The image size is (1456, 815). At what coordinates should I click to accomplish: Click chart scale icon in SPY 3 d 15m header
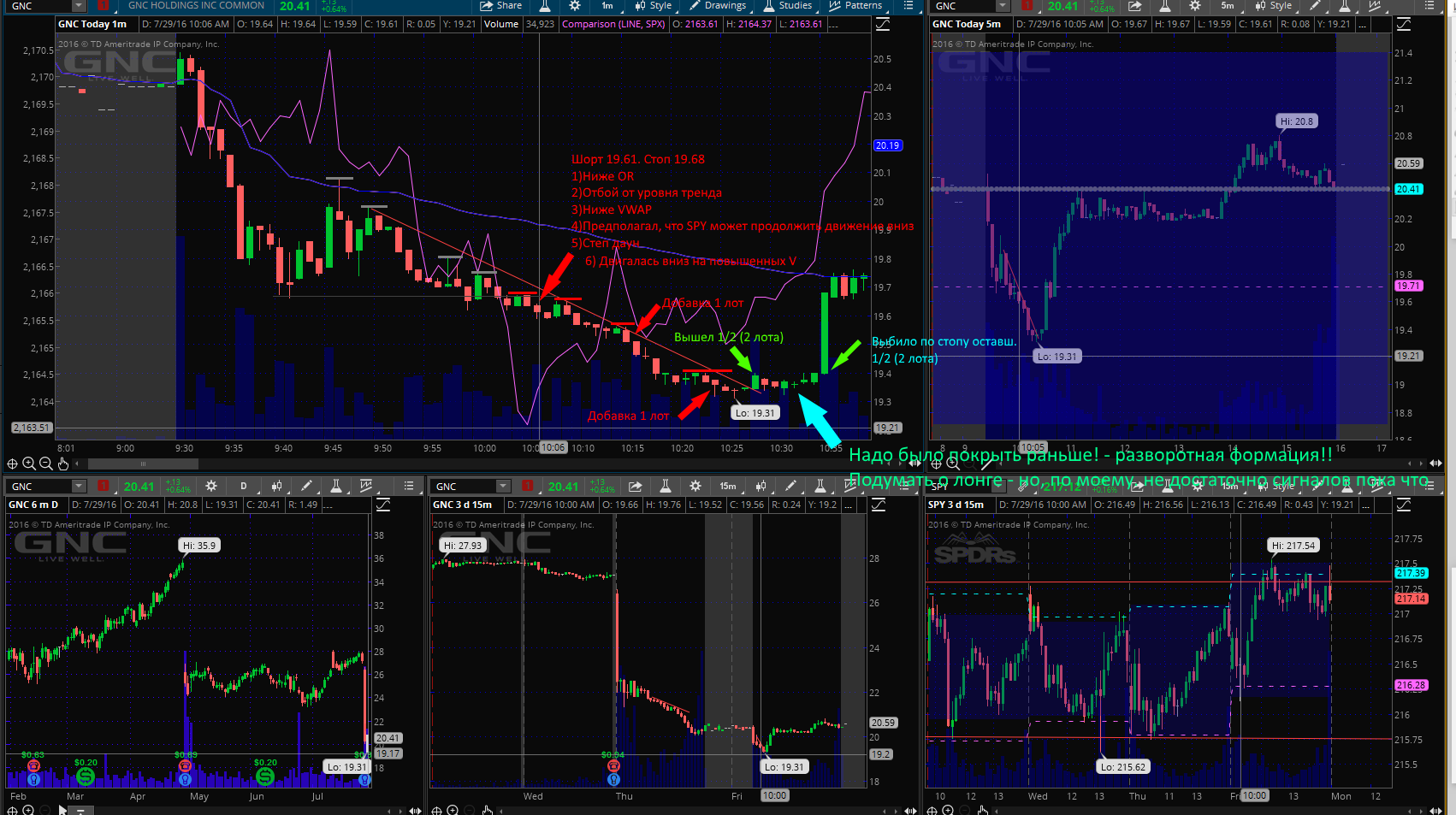[x=1404, y=505]
